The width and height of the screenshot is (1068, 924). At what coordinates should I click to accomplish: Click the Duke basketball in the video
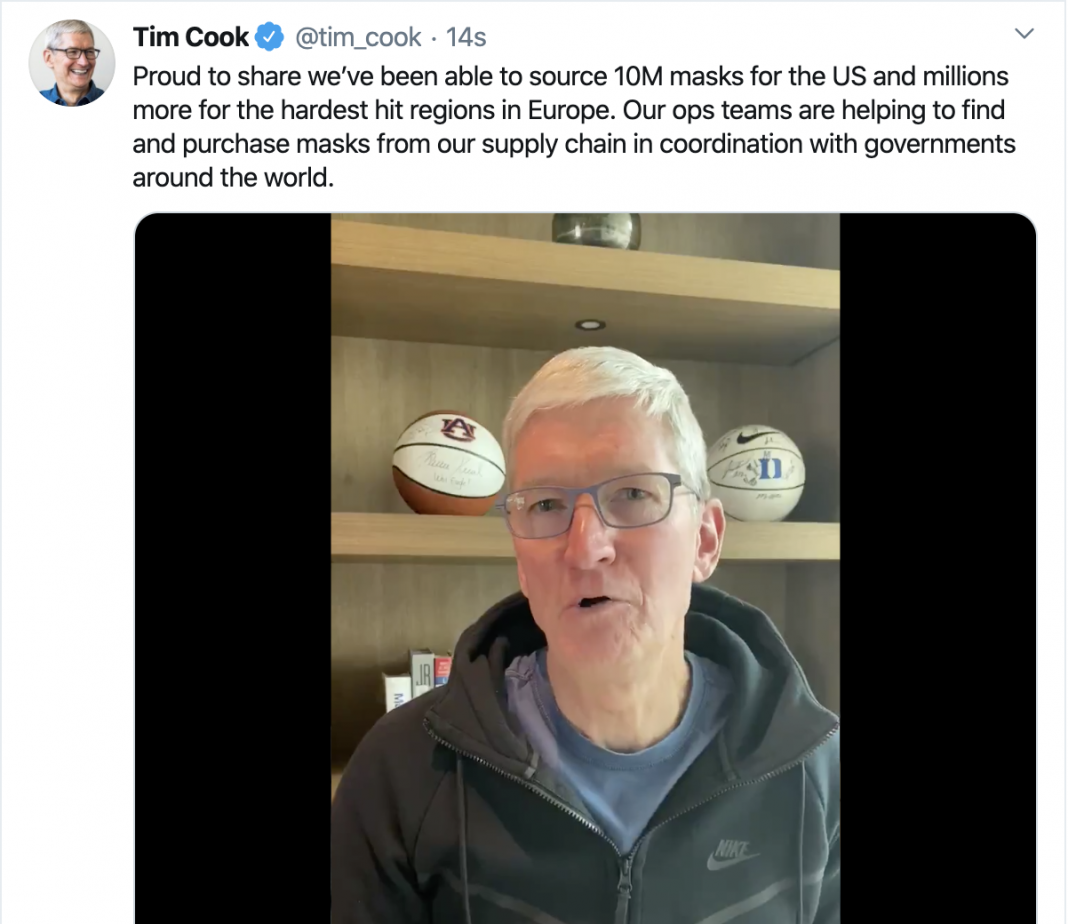click(x=755, y=473)
